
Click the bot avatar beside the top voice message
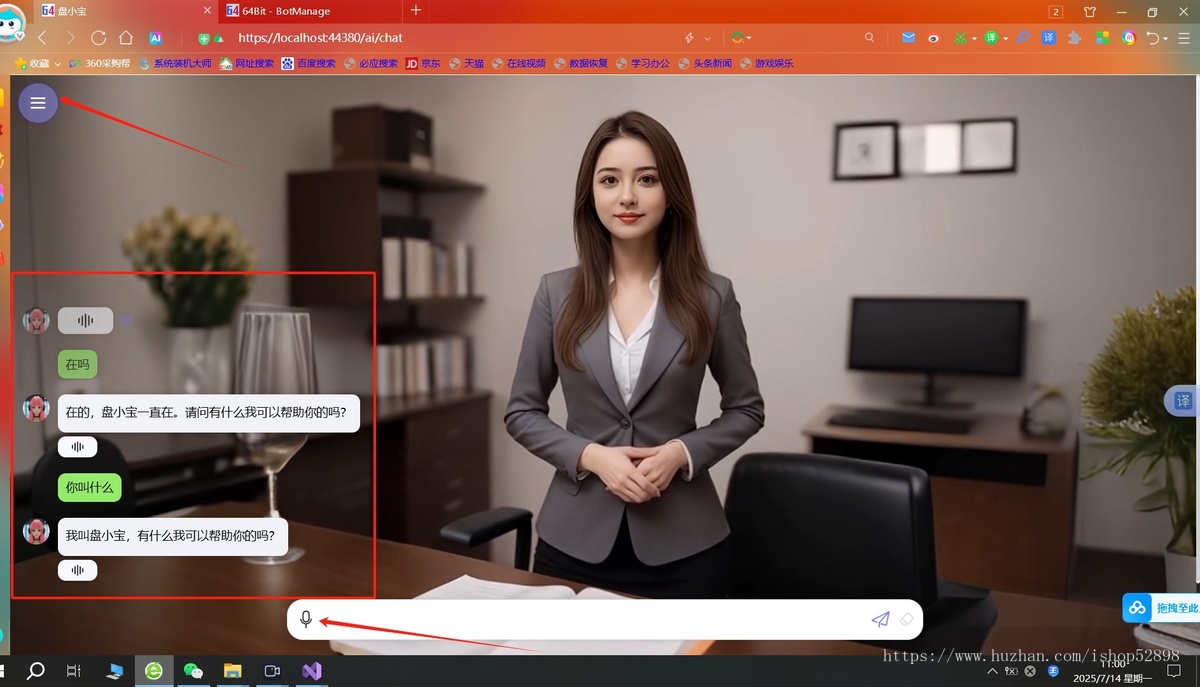tap(36, 321)
